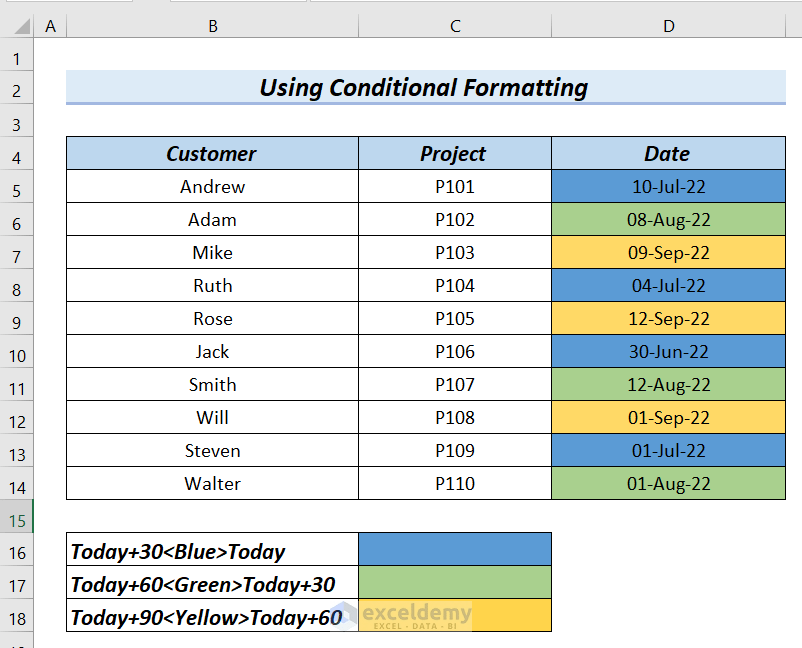Screen dimensions: 802x648
Task: Select column B header
Action: tap(212, 26)
